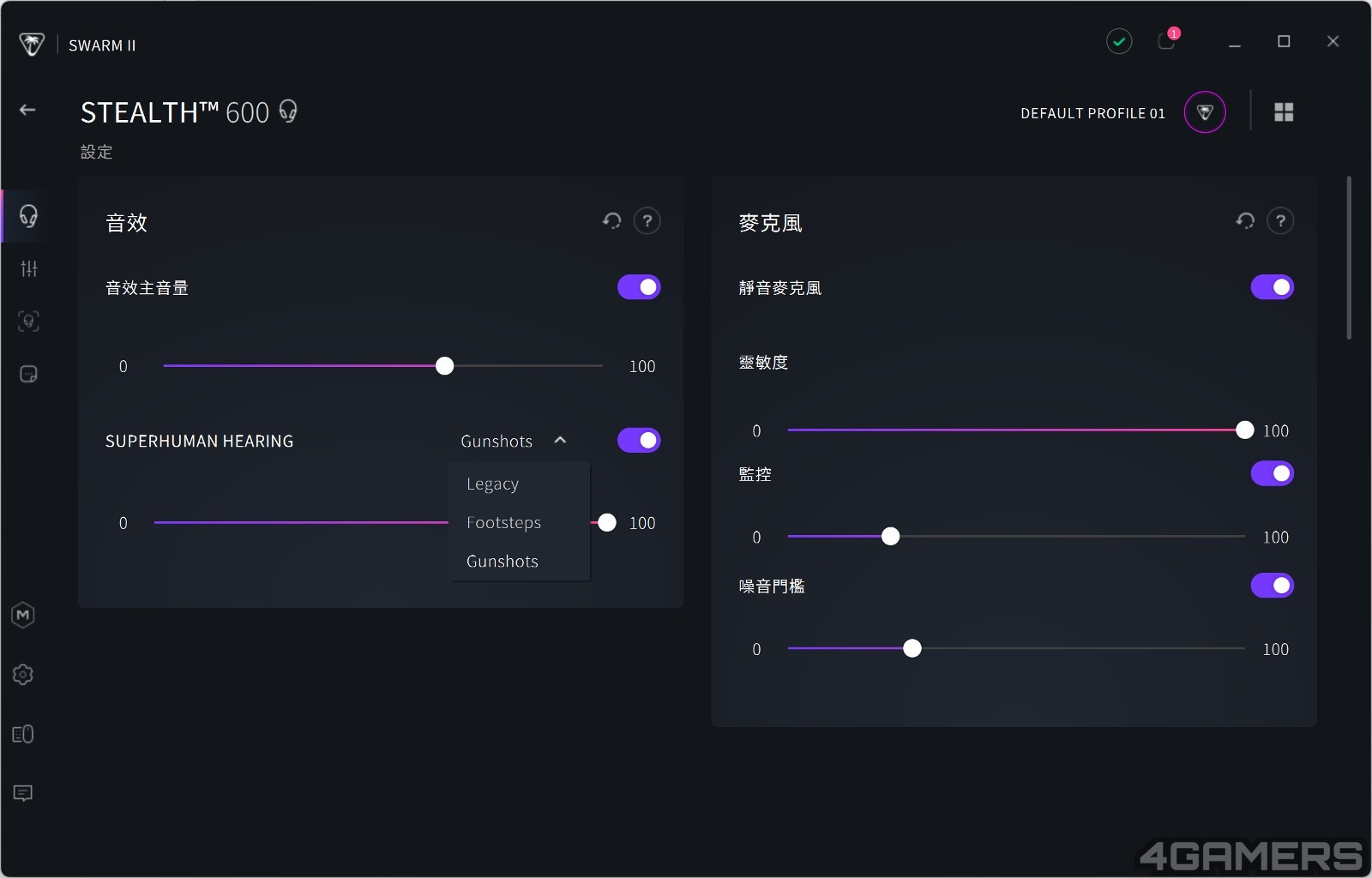Image resolution: width=1372 pixels, height=878 pixels.
Task: Close the SWARM II window
Action: coord(1333,41)
